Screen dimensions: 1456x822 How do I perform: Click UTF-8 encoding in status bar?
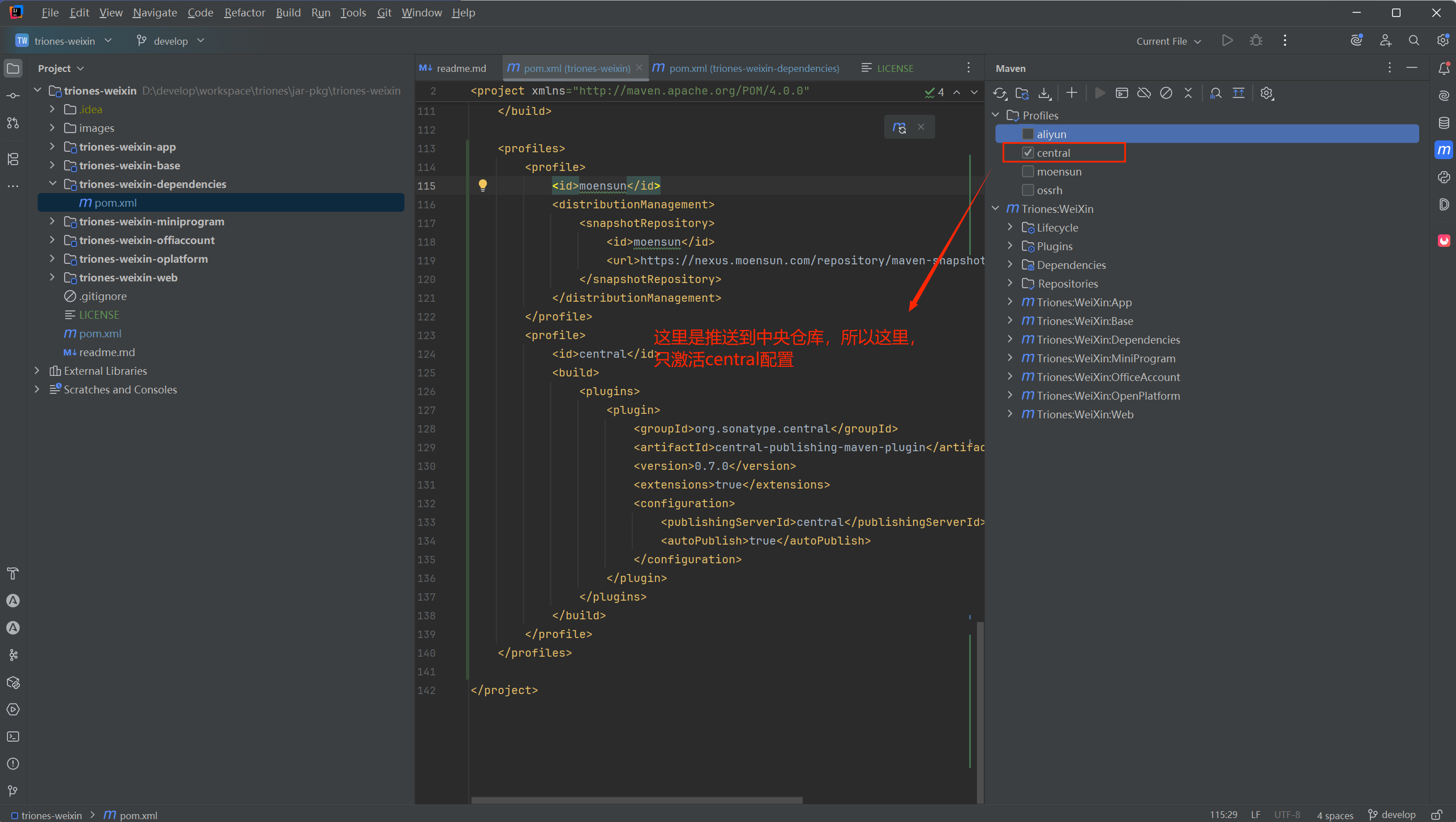click(x=1287, y=815)
